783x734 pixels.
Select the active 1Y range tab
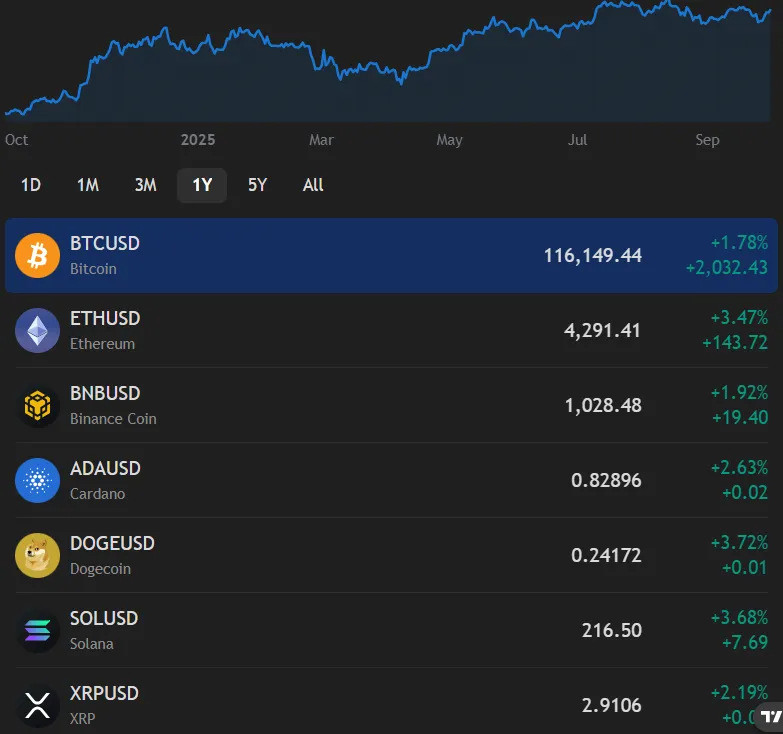click(x=202, y=185)
